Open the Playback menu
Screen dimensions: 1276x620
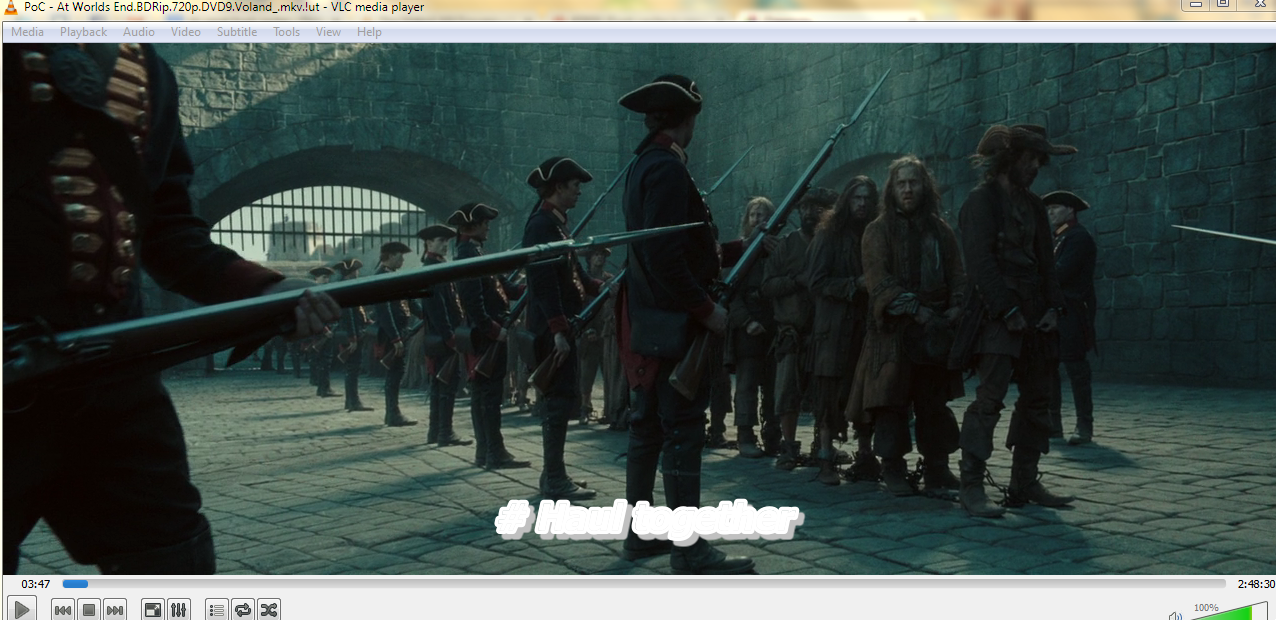[x=83, y=32]
